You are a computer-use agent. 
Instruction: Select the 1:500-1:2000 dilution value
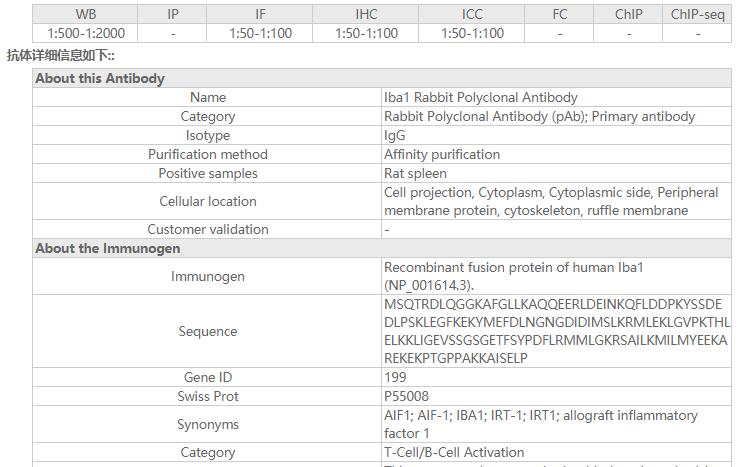[x=86, y=33]
